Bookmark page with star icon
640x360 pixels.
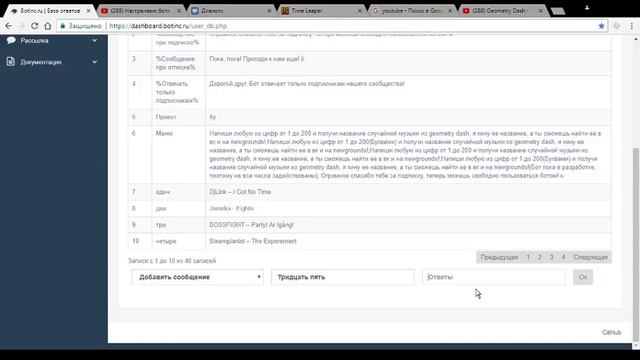(601, 26)
